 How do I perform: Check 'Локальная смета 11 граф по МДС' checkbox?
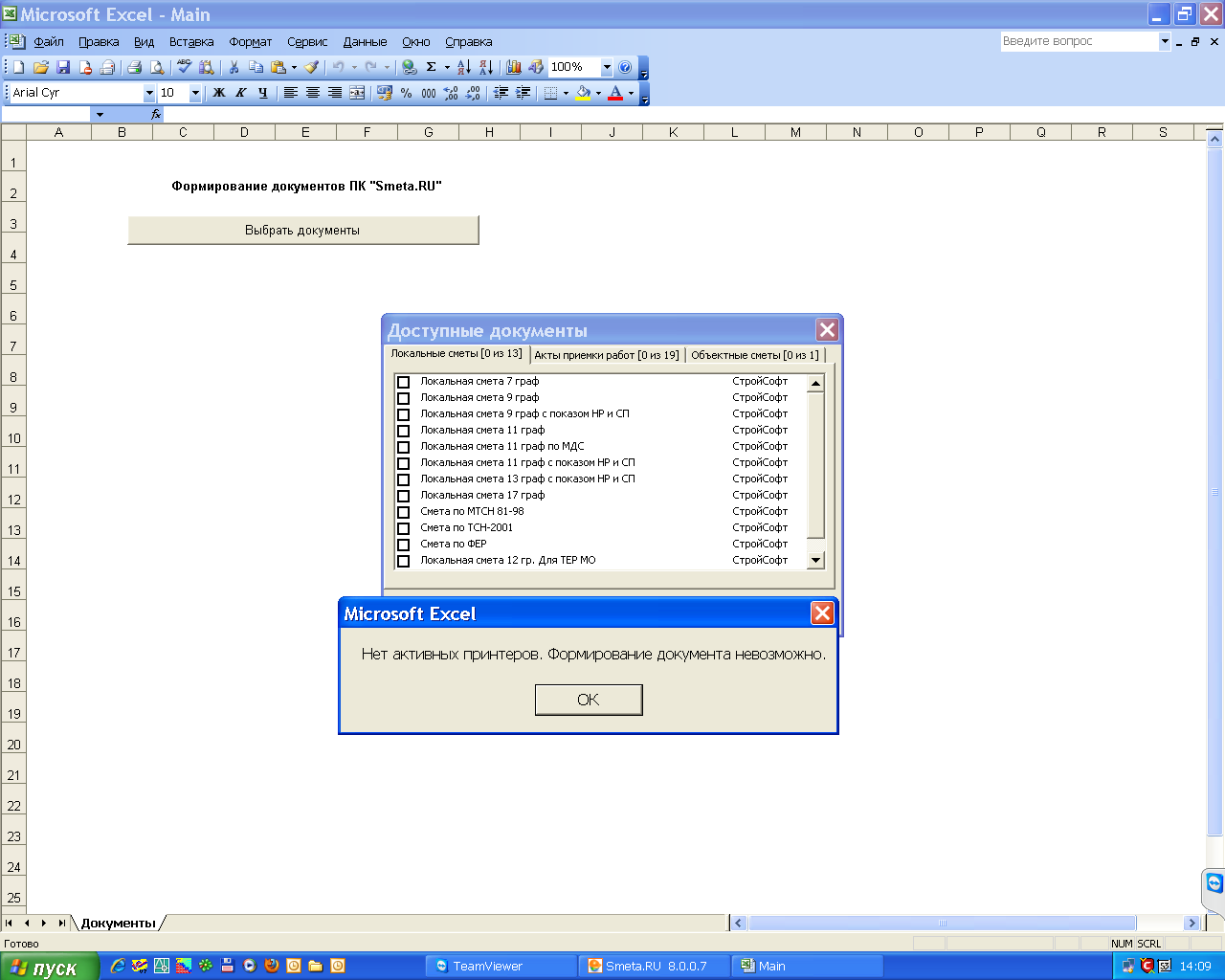[403, 447]
